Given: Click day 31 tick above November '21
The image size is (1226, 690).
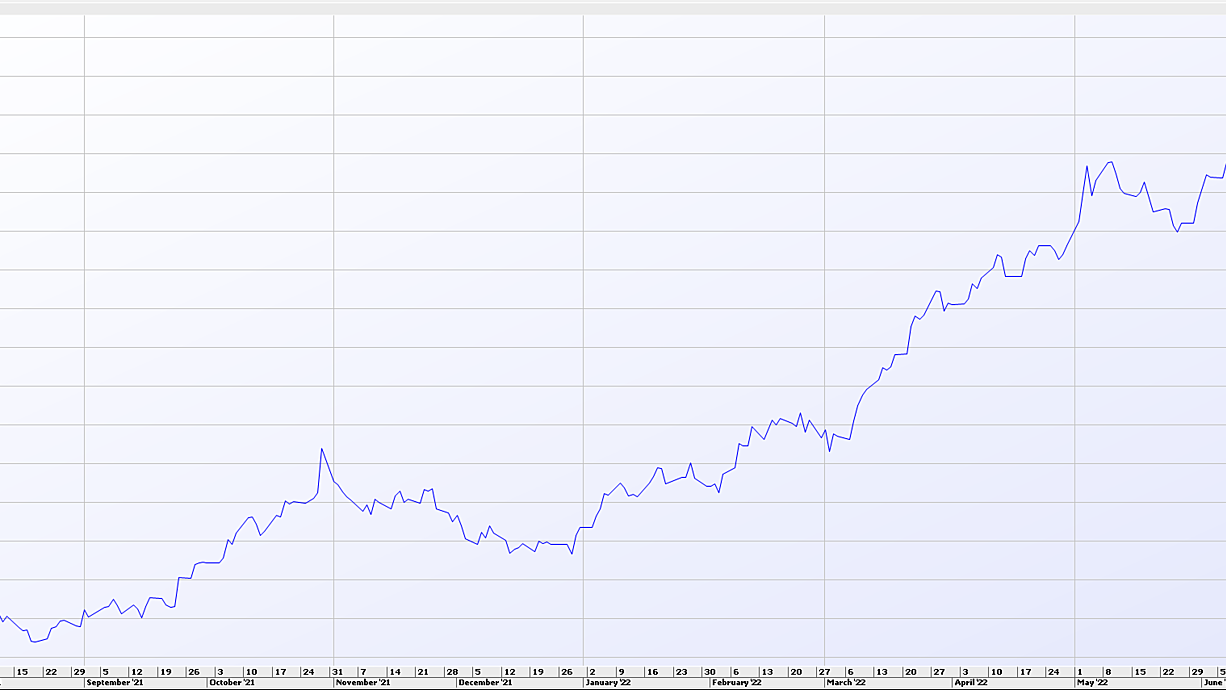Looking at the screenshot, I should (338, 672).
